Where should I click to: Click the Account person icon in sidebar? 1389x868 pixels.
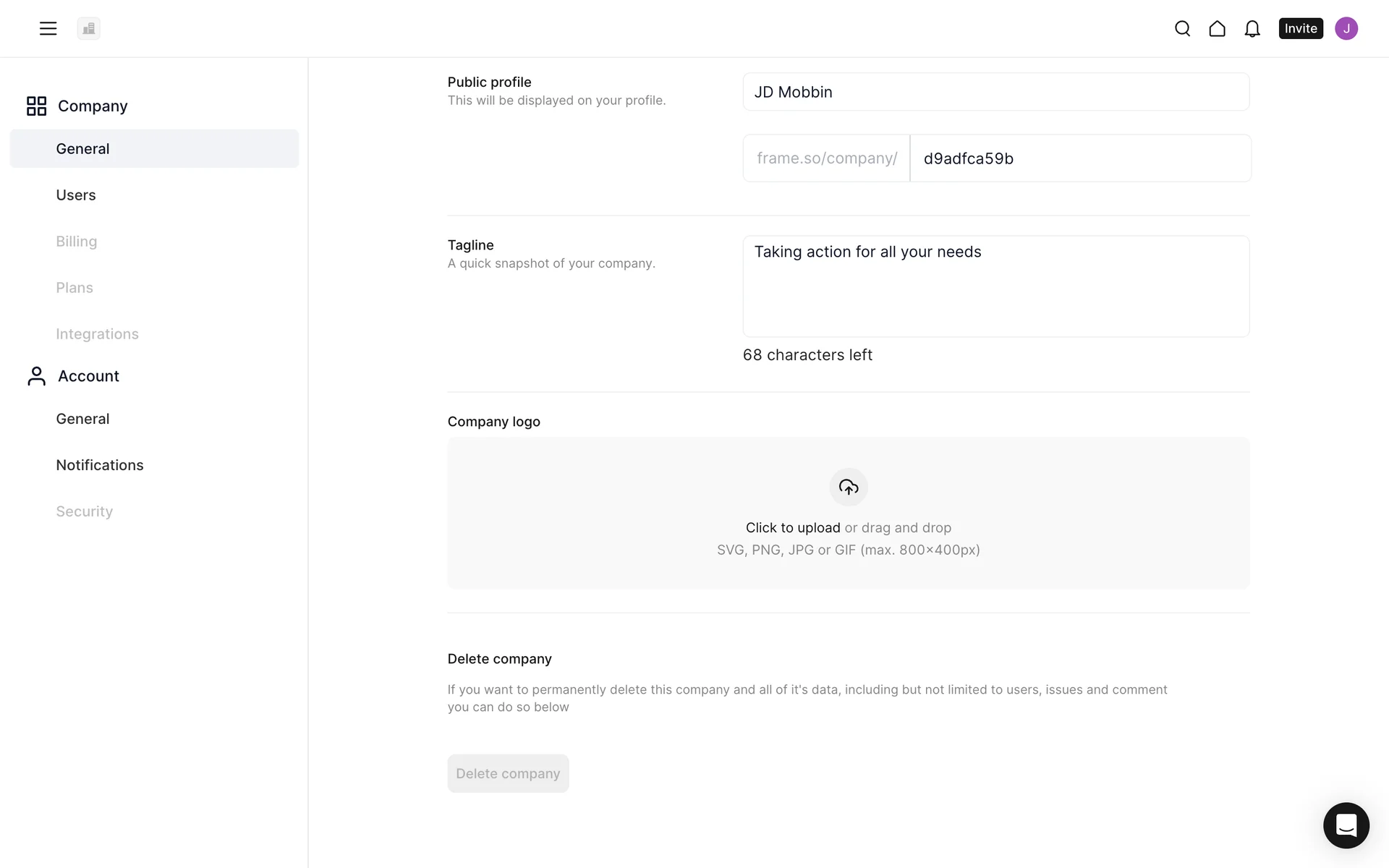click(x=36, y=376)
